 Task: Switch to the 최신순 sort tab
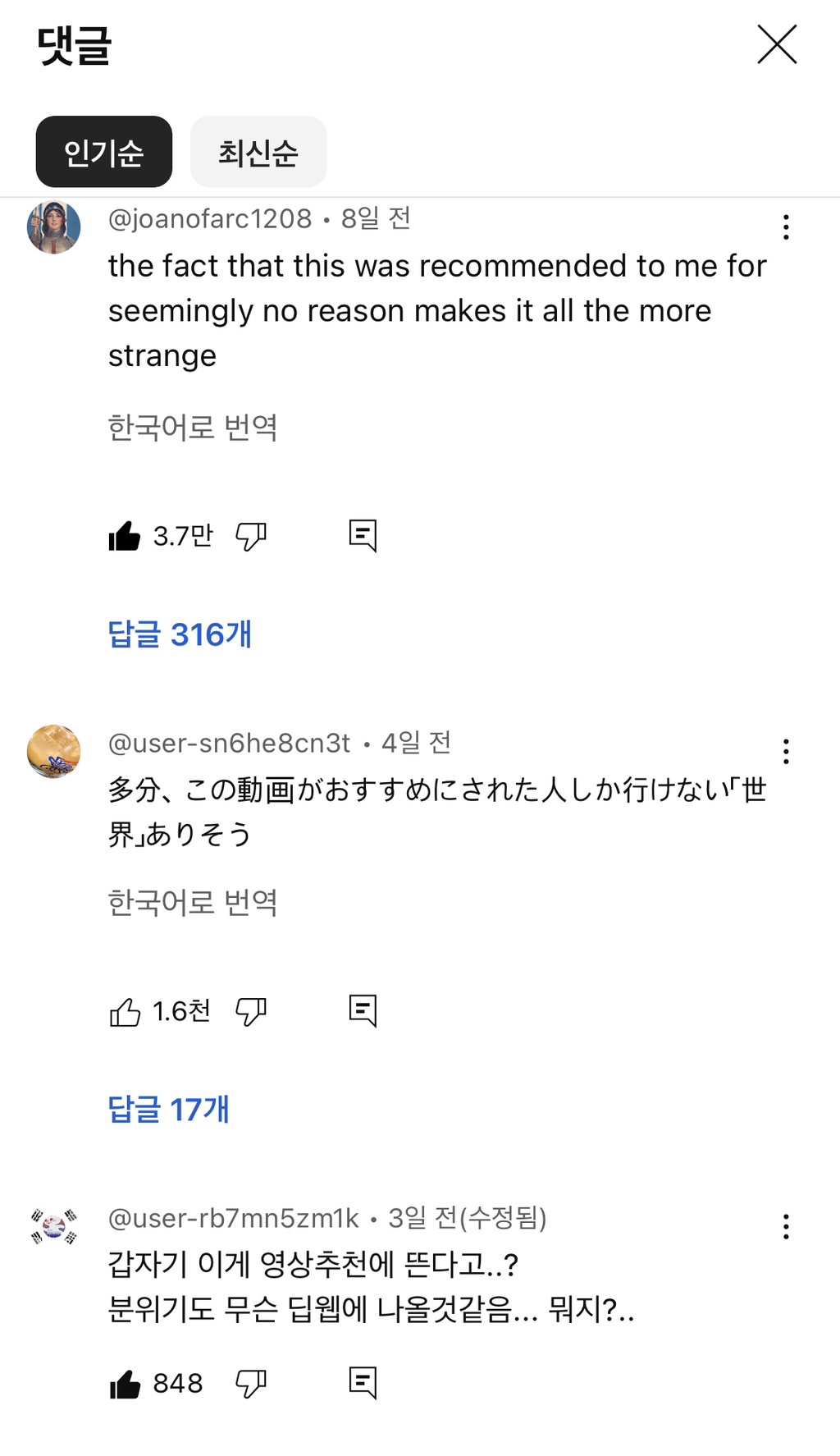[x=258, y=152]
